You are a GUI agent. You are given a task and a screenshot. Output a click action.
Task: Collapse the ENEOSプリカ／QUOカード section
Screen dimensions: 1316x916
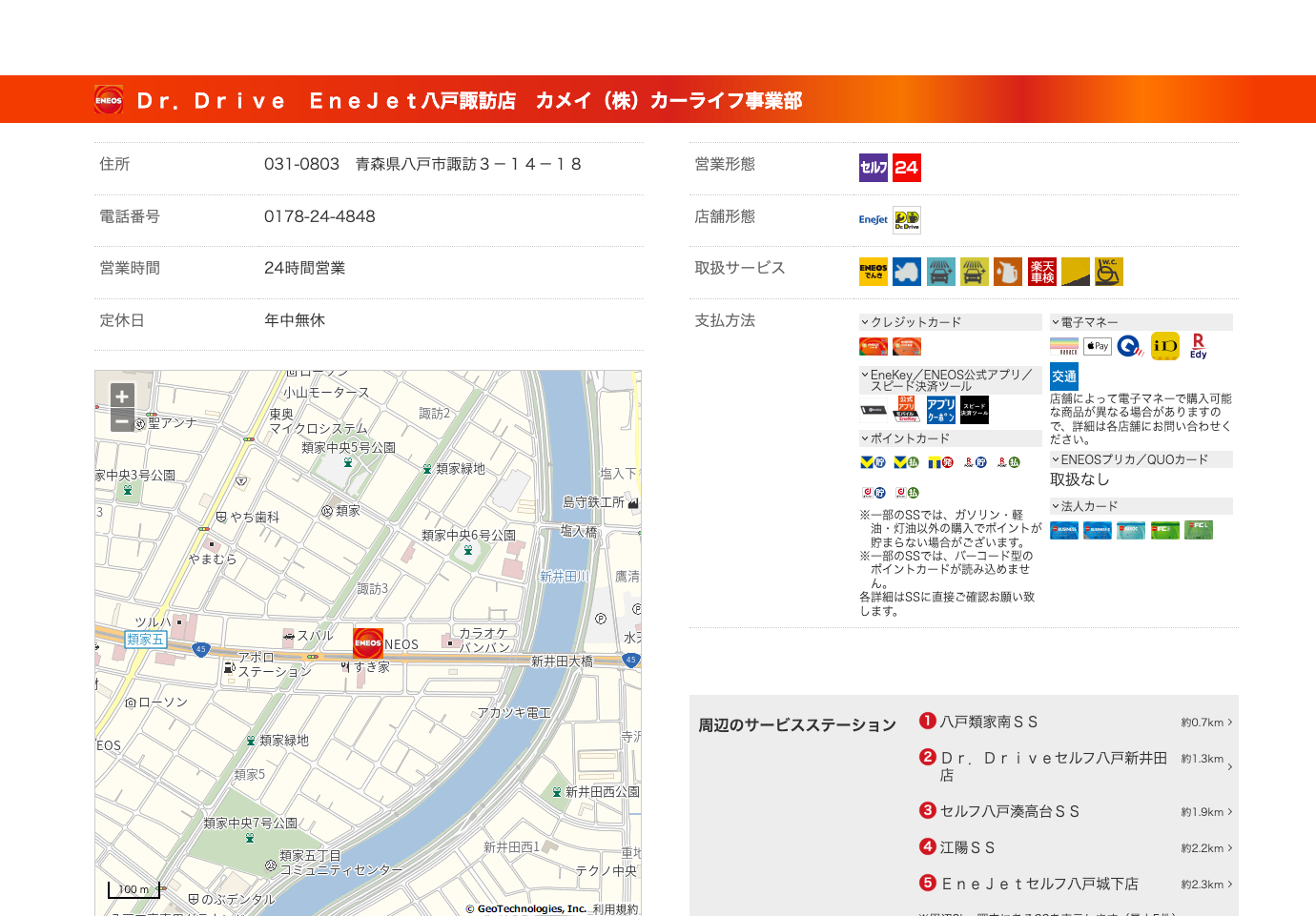coord(1141,459)
